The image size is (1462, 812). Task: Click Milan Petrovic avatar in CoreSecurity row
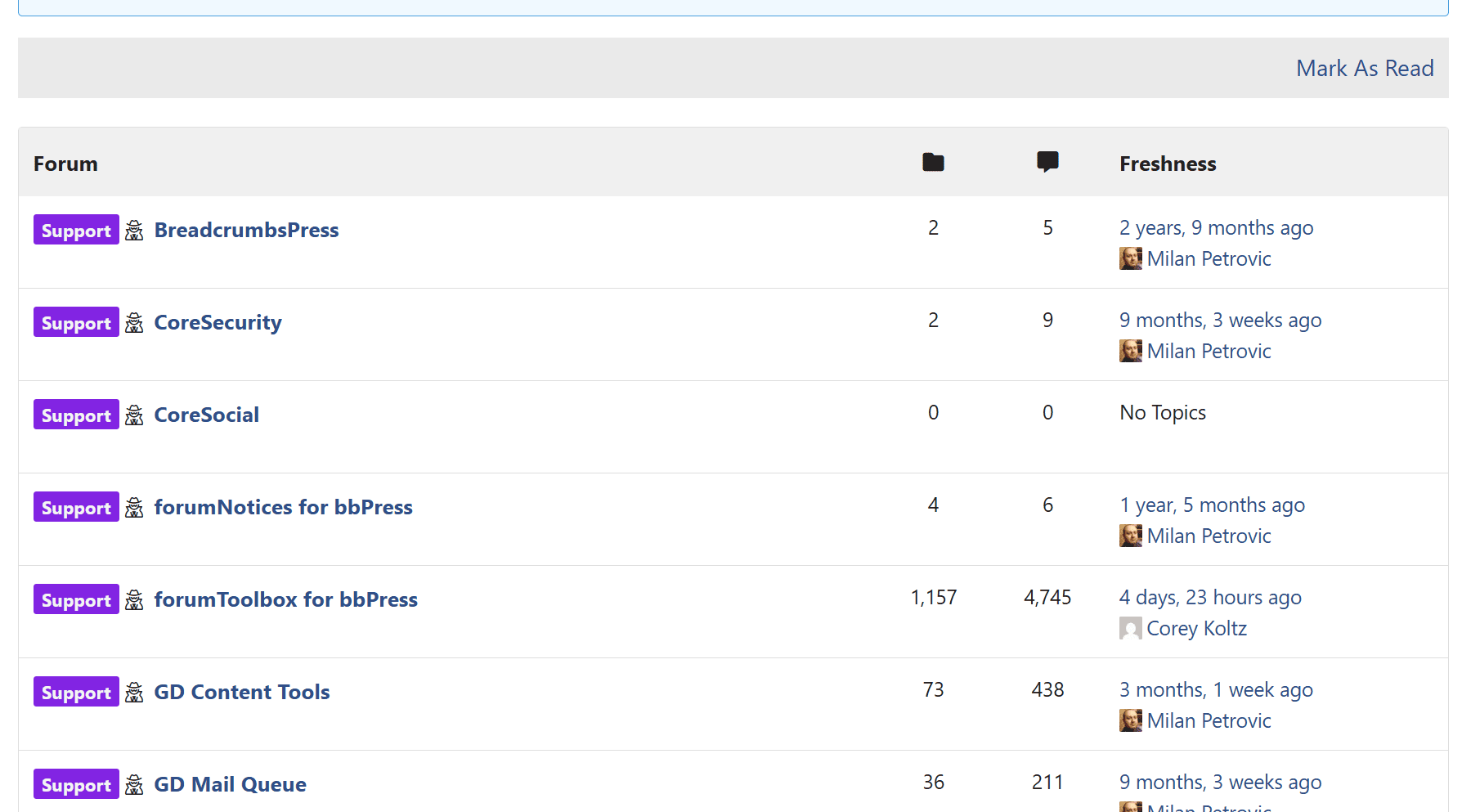(x=1131, y=351)
